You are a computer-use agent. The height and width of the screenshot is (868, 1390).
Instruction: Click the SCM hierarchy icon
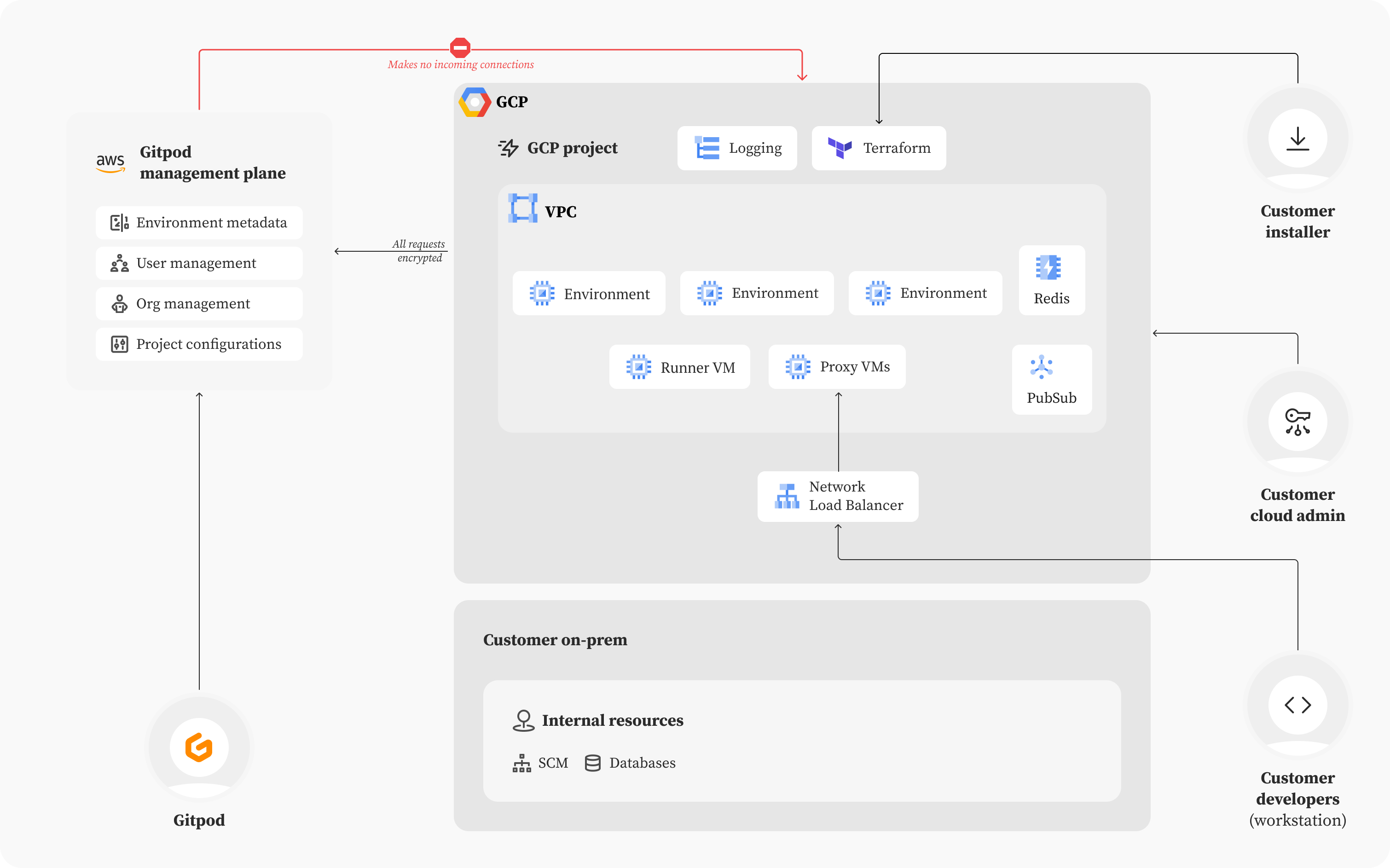click(x=521, y=763)
